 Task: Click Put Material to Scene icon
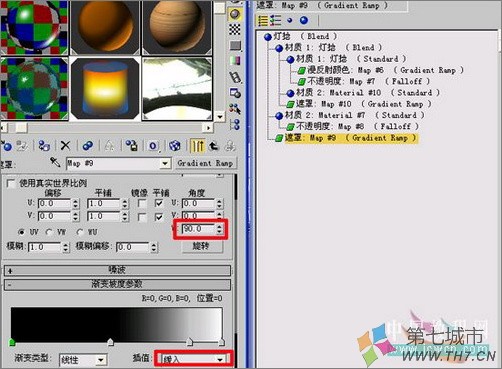point(22,146)
